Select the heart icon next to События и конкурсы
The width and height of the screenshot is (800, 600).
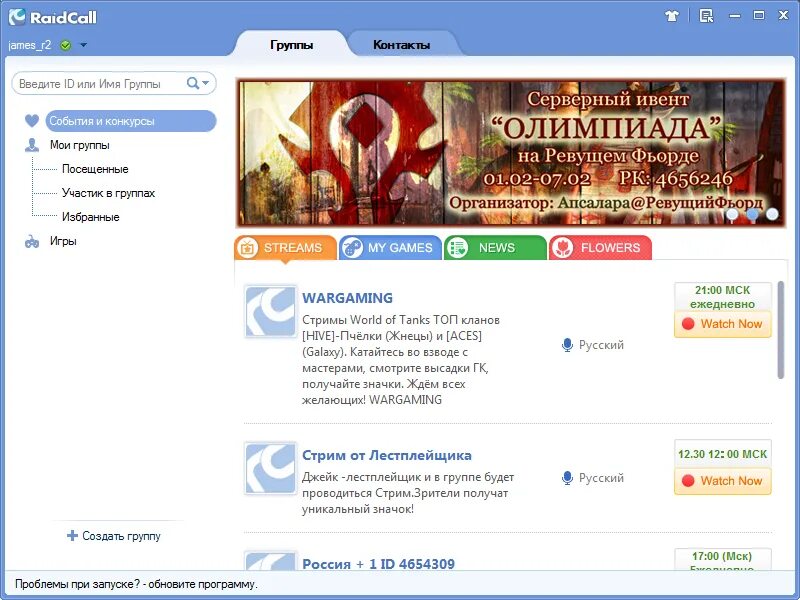tap(32, 120)
